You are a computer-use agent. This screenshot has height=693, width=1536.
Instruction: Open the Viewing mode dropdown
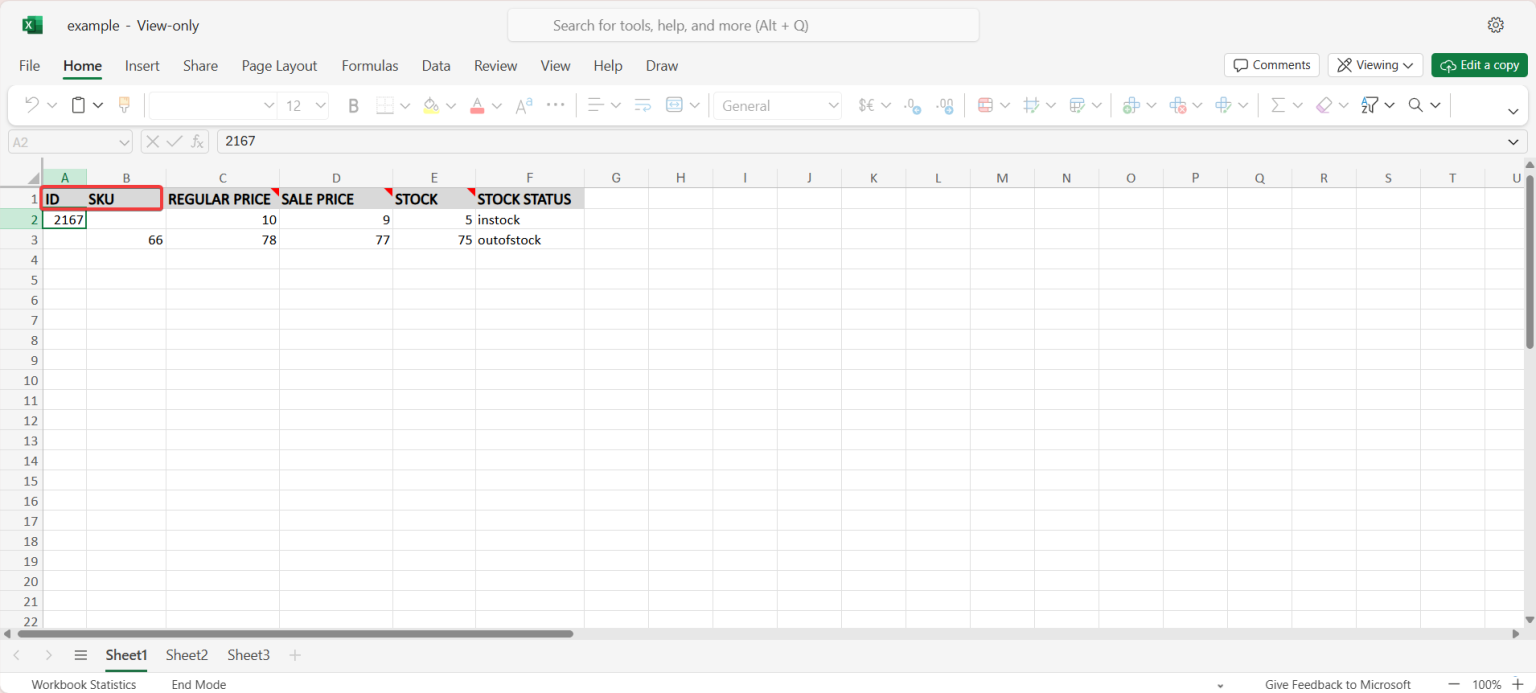point(1375,64)
